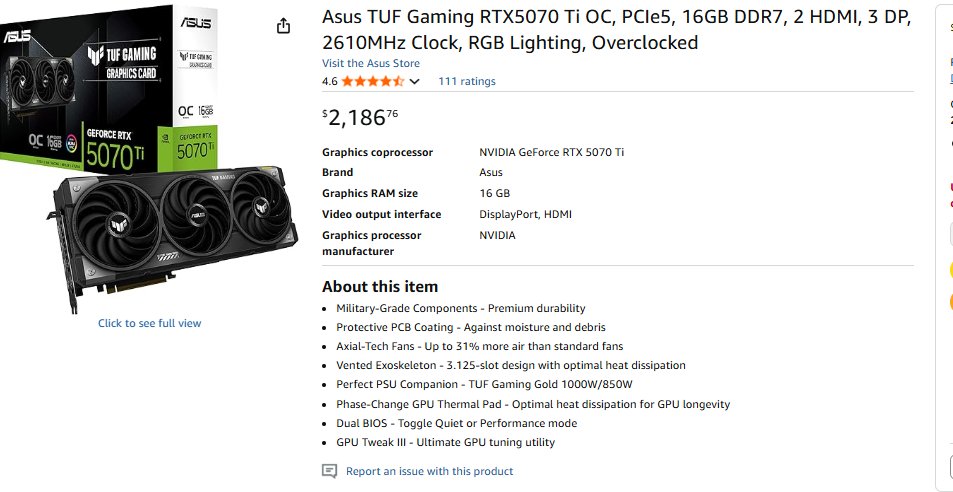
Task: Click the $2,186.76 price
Action: click(360, 117)
